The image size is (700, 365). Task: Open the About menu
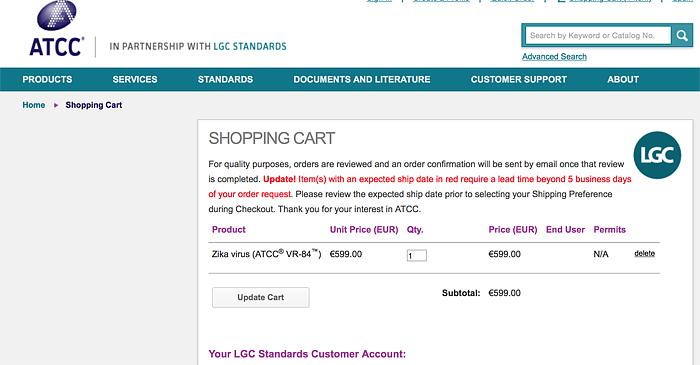click(623, 79)
